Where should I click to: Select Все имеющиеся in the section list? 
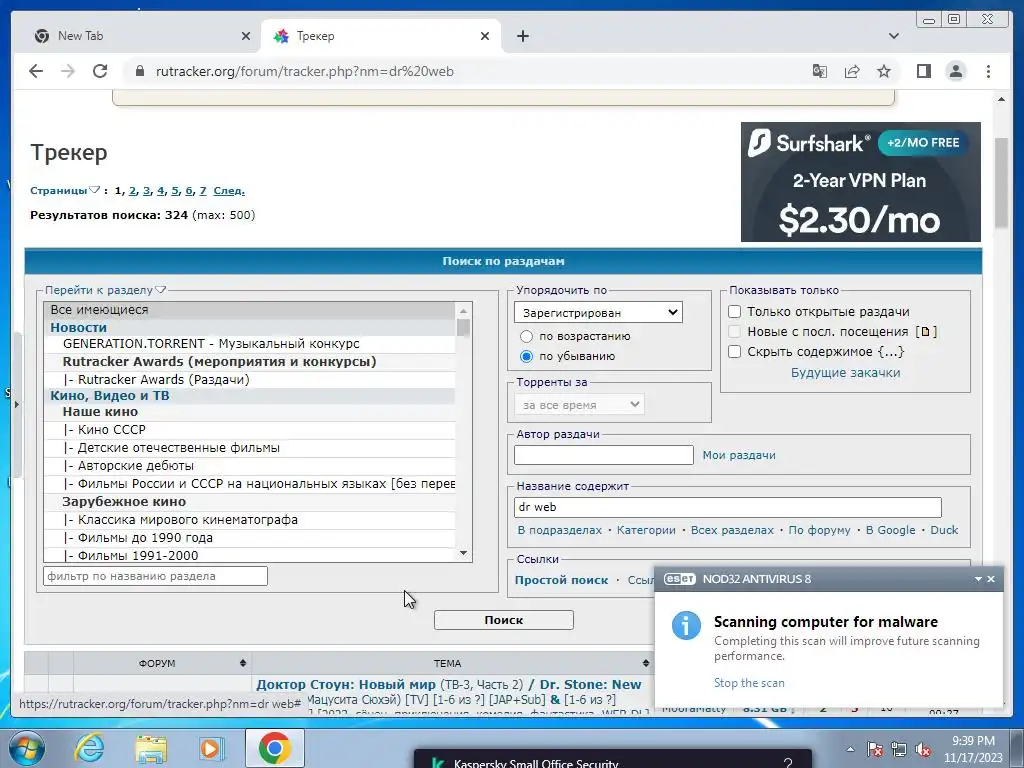tap(249, 310)
